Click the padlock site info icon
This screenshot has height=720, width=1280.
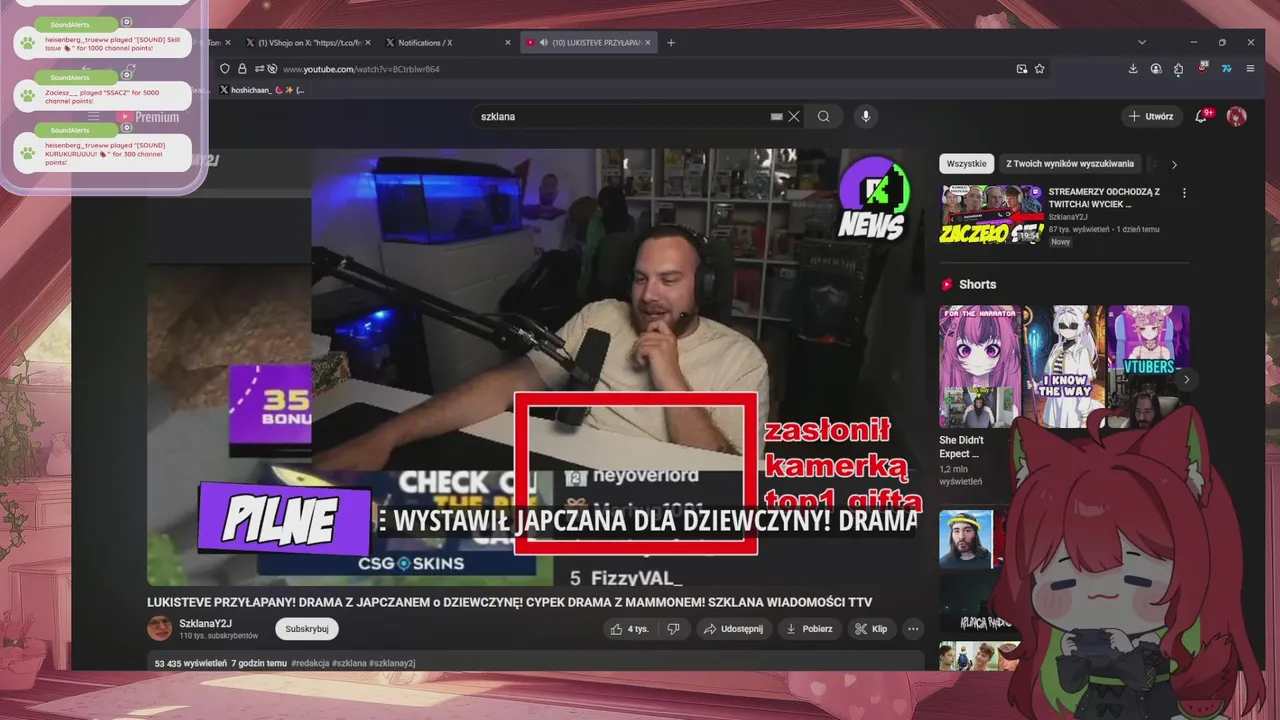(242, 69)
